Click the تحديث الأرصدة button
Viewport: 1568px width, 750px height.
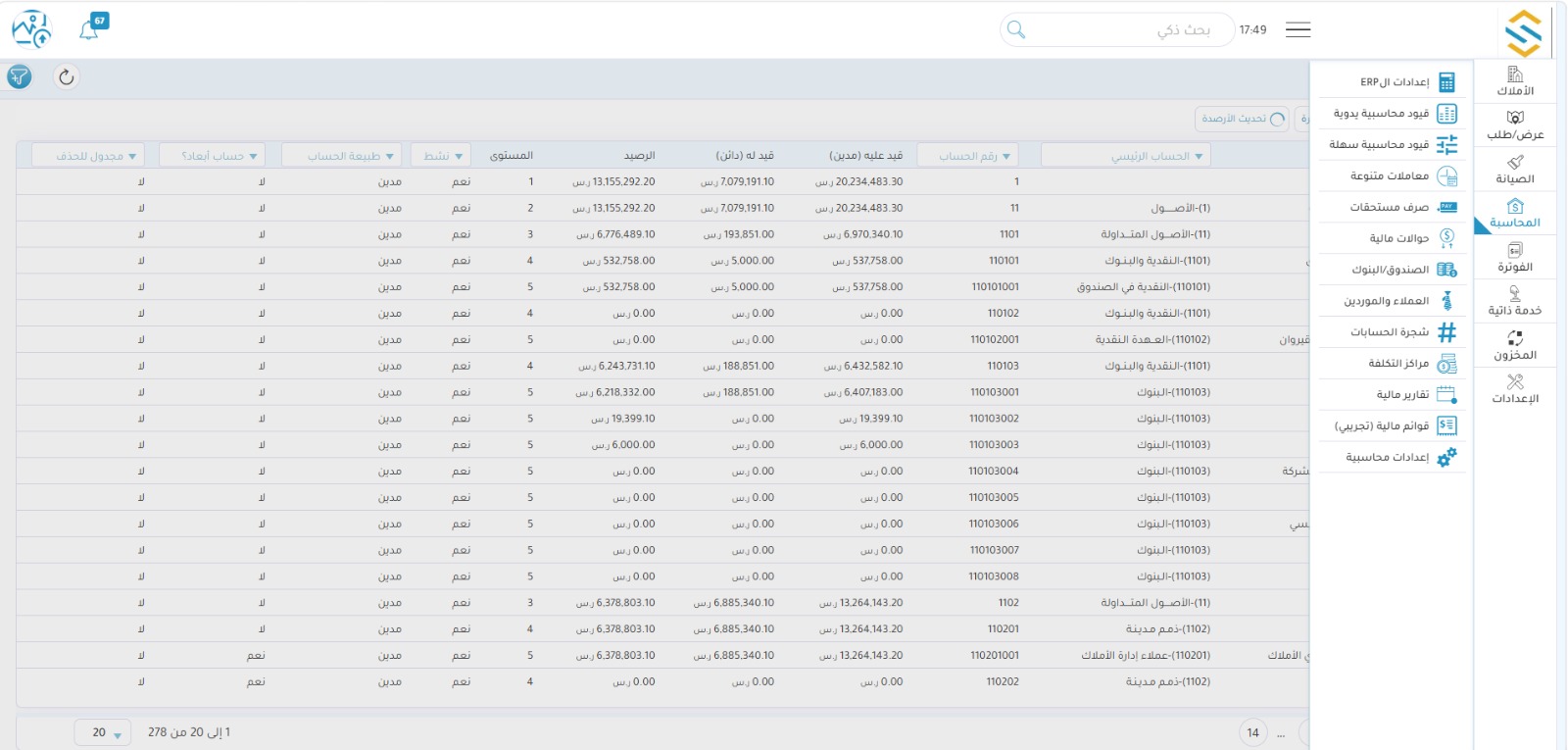pos(1243,119)
